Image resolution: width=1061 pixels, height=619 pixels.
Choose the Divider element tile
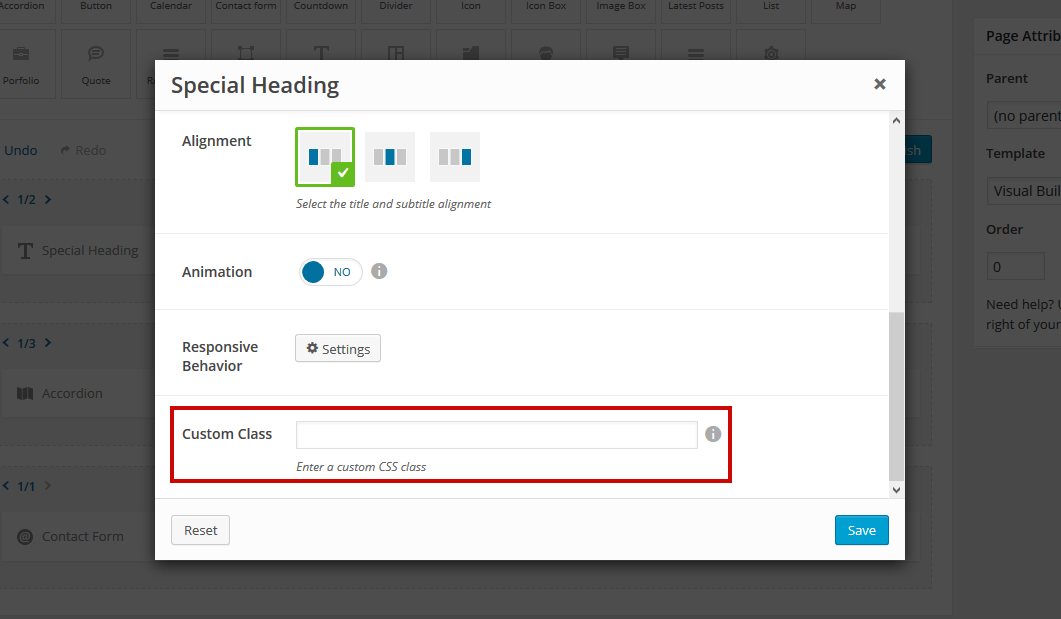tap(396, 10)
